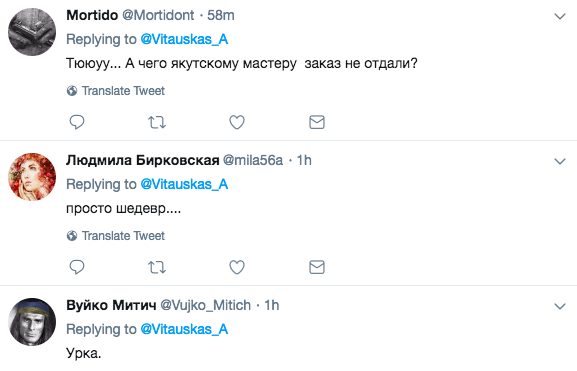
Task: Open @Vitauskas_A link in Mortido's reply
Action: click(184, 39)
